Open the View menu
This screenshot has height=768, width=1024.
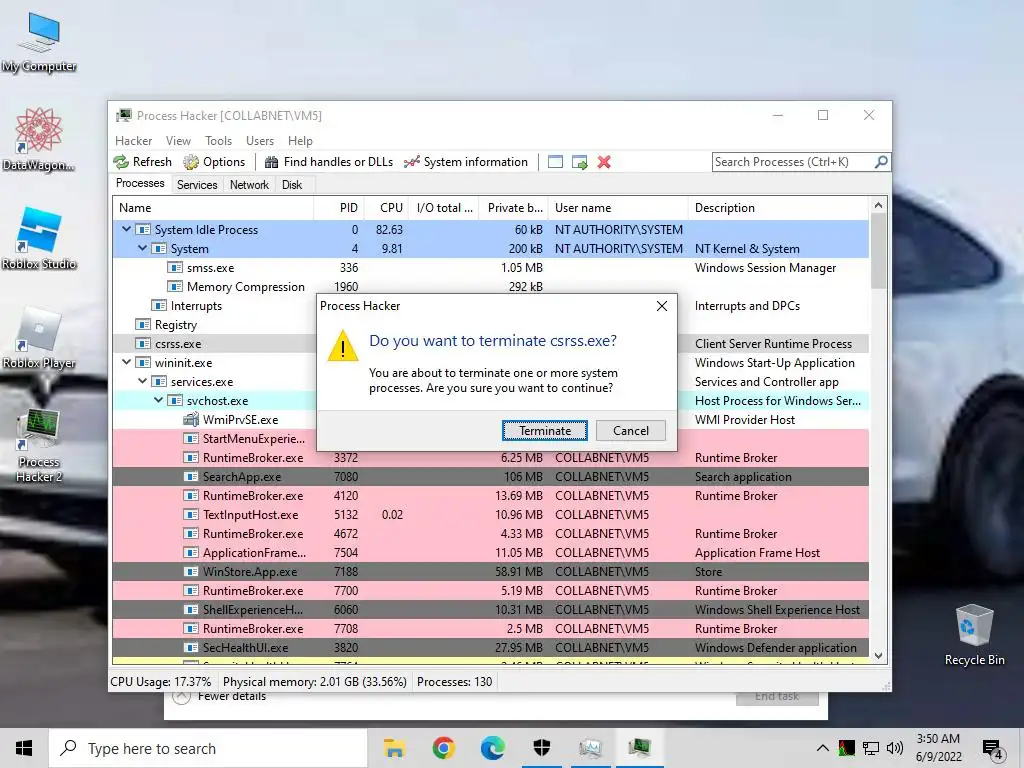click(178, 140)
